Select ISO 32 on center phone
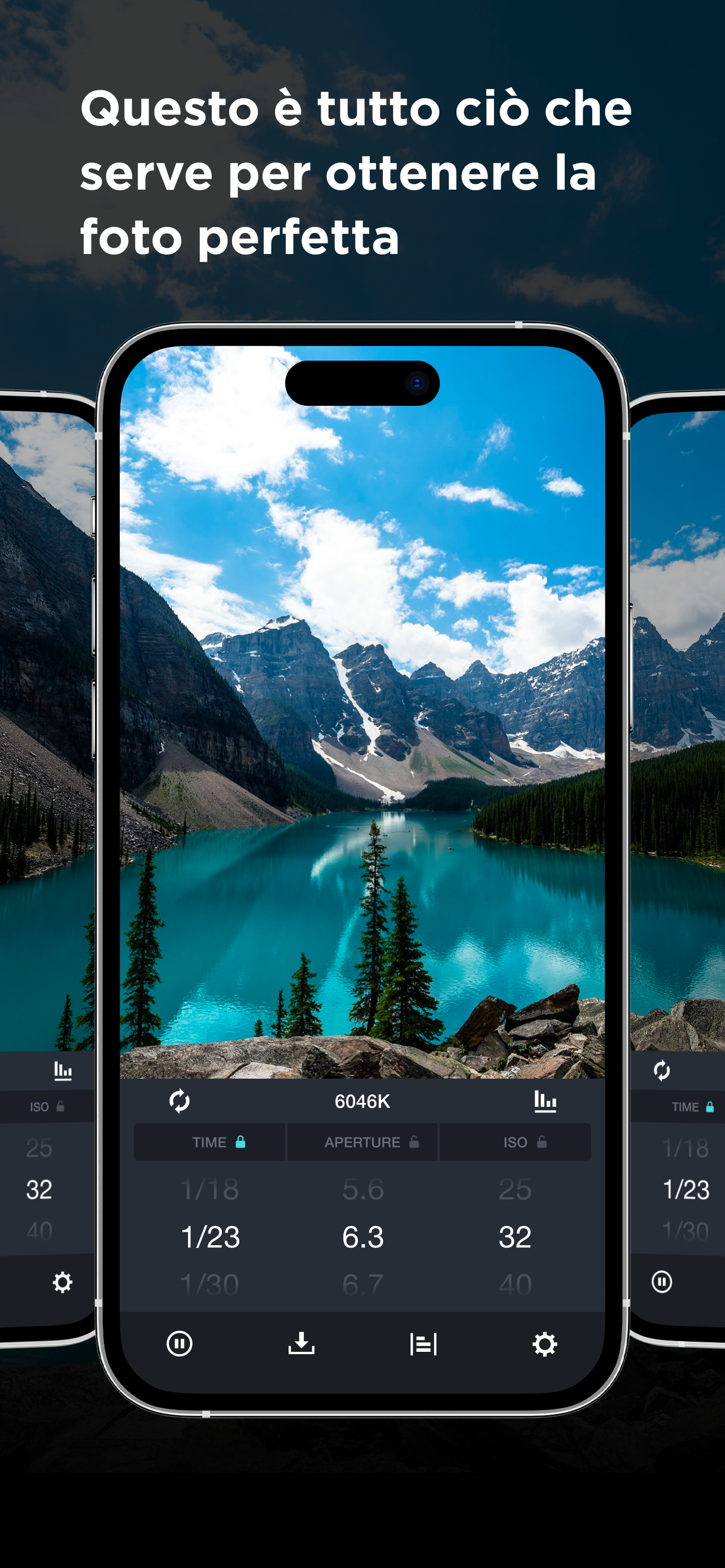Screen dimensions: 725x1568 pyautogui.click(x=515, y=1237)
